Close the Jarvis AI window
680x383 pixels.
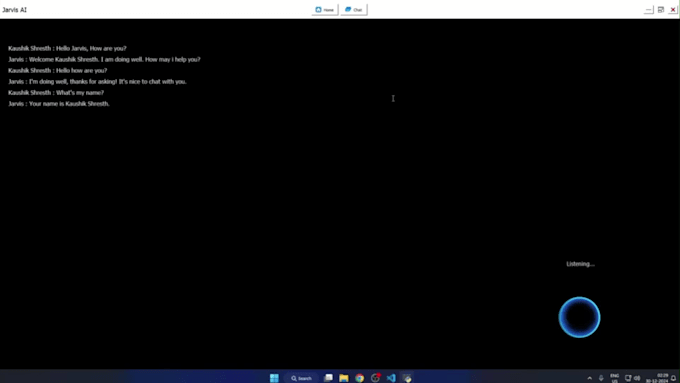(673, 10)
